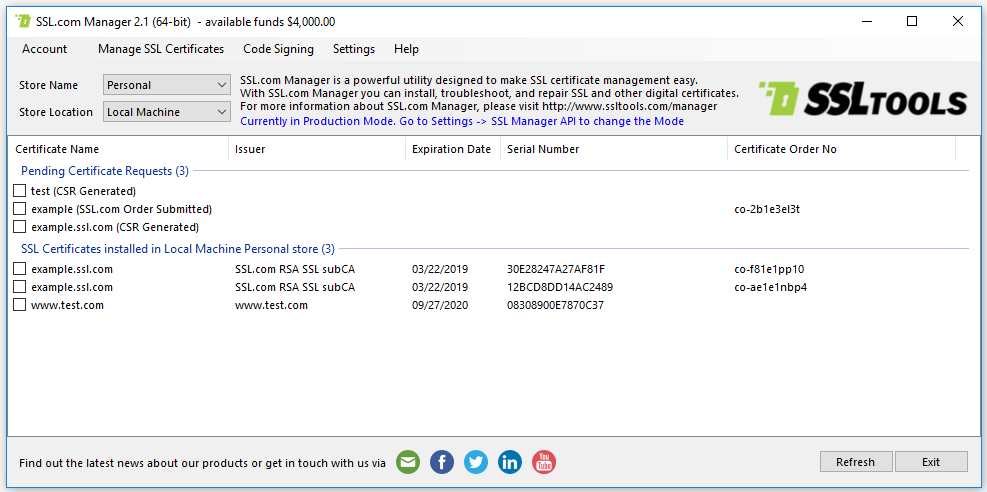This screenshot has width=987, height=492.
Task: Sort by the Certificate Name column header
Action: (x=118, y=149)
